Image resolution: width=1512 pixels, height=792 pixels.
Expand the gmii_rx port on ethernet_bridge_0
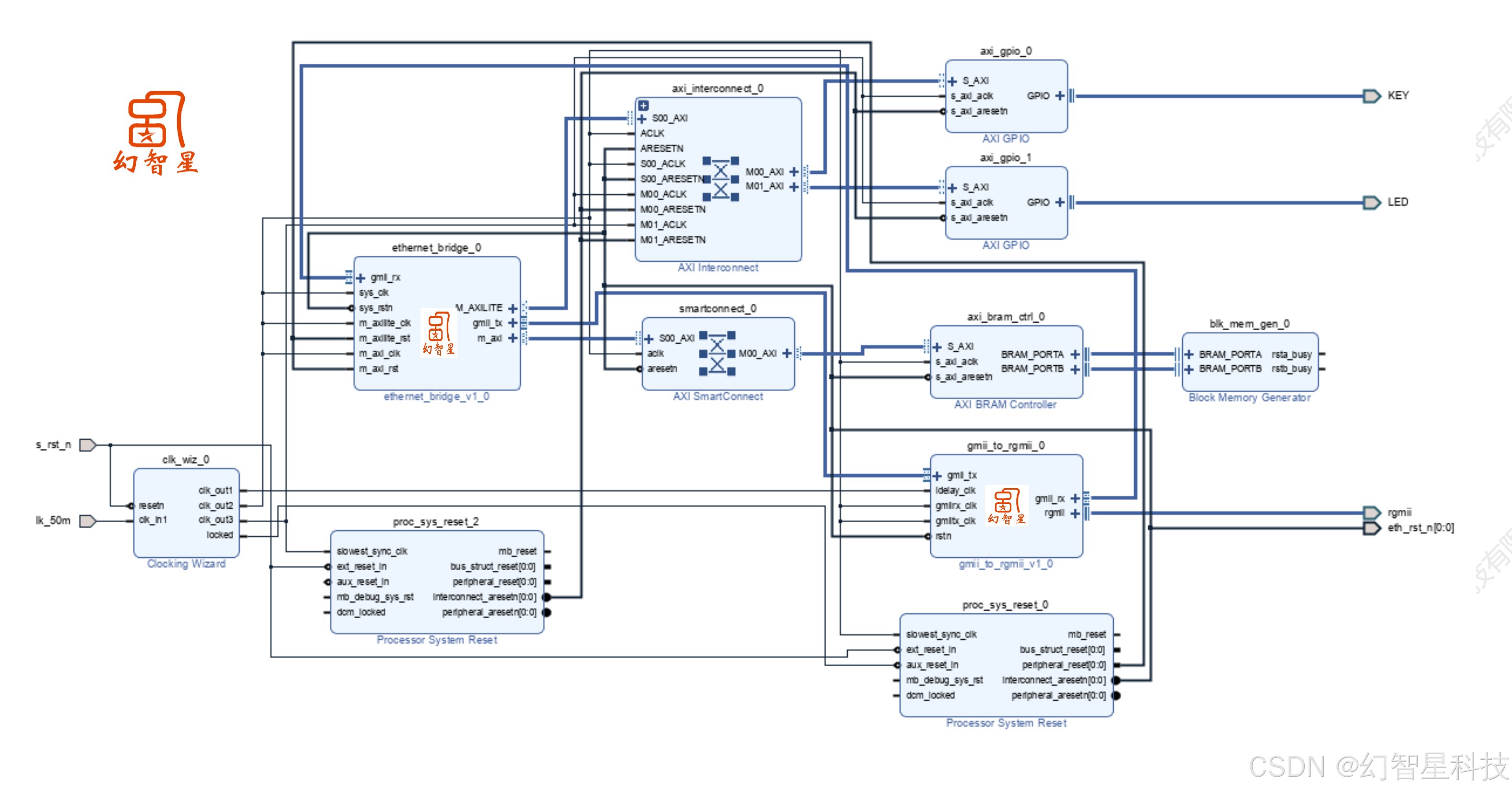click(360, 278)
